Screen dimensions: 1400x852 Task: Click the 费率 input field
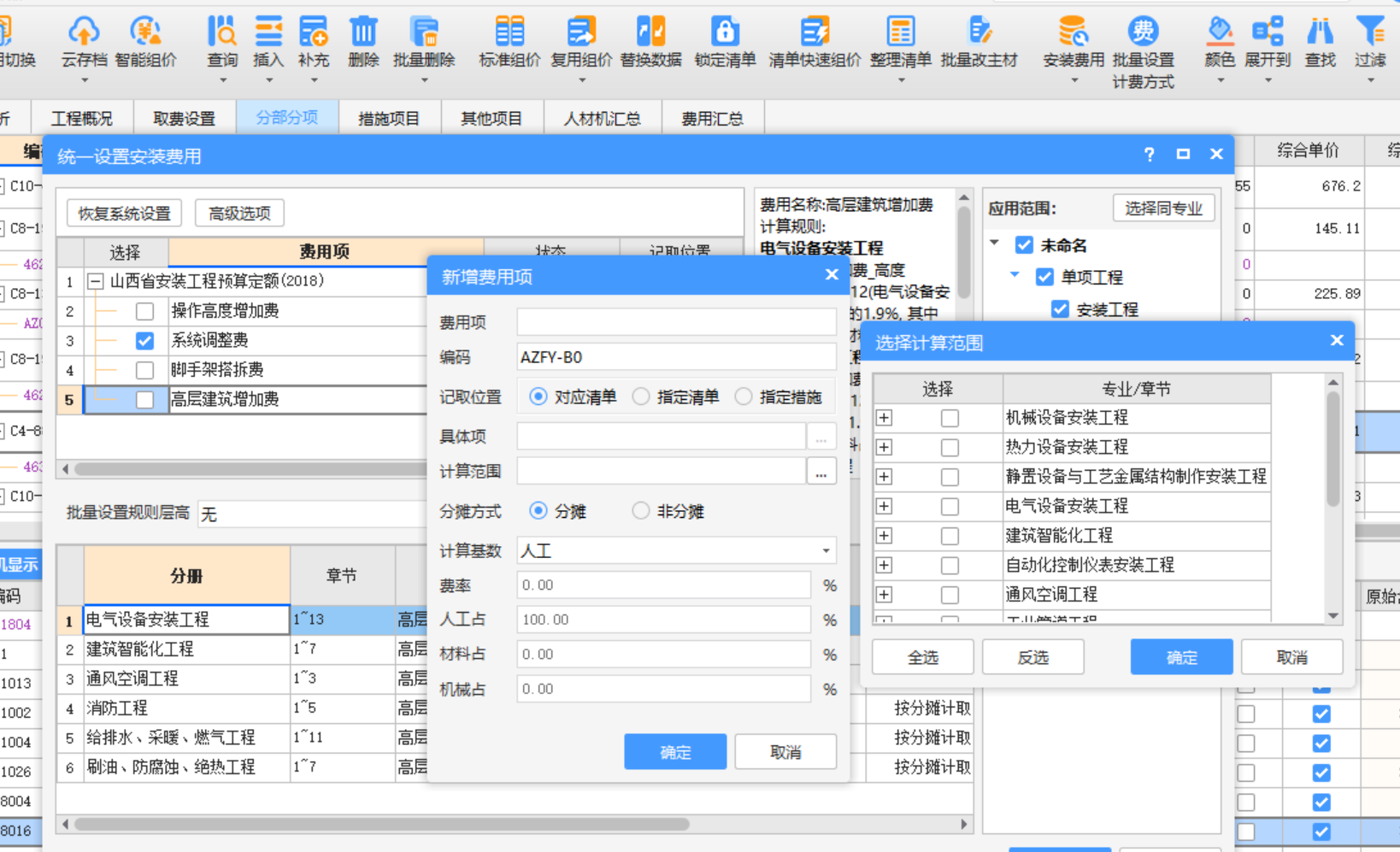click(x=663, y=585)
